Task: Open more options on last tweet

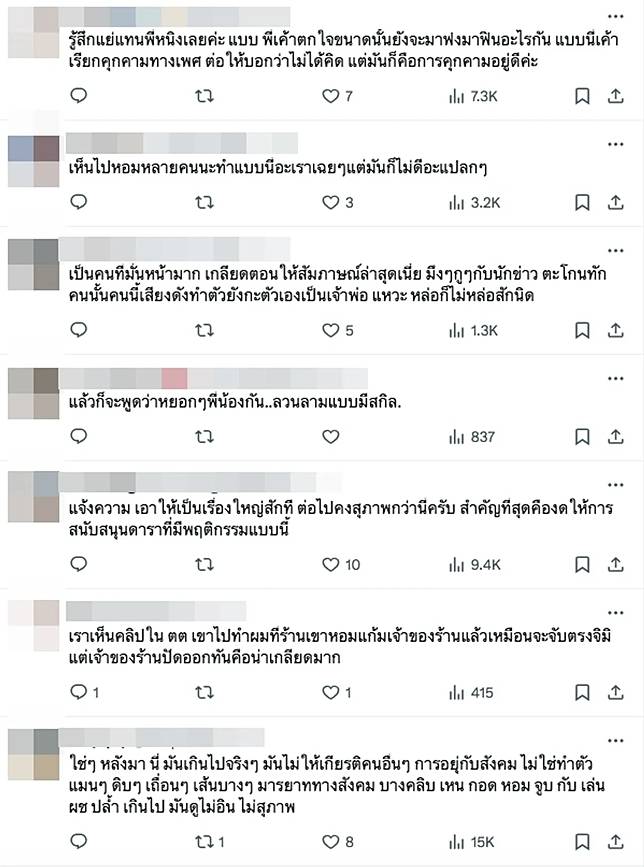Action: point(615,740)
